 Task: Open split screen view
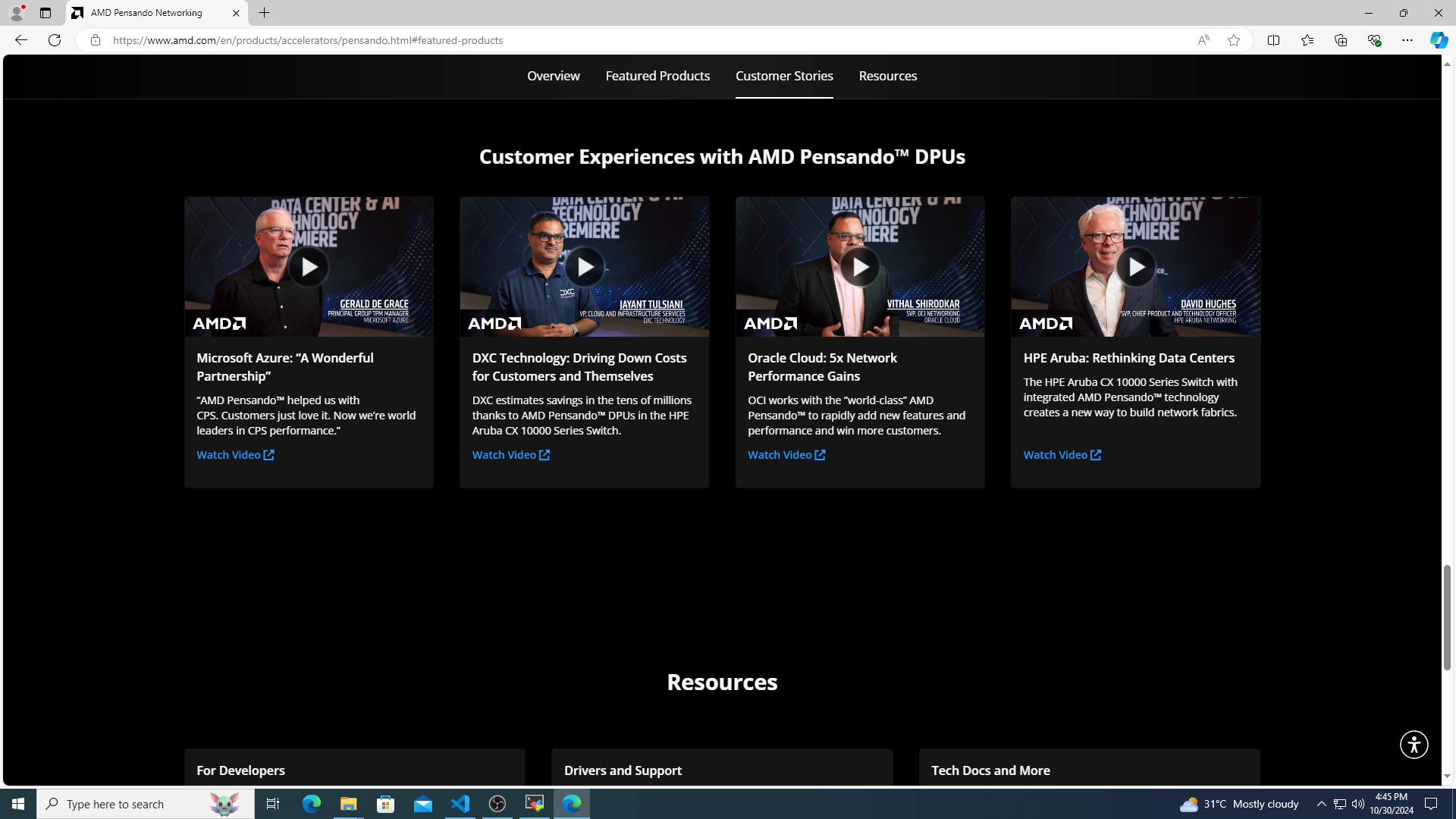tap(1273, 40)
